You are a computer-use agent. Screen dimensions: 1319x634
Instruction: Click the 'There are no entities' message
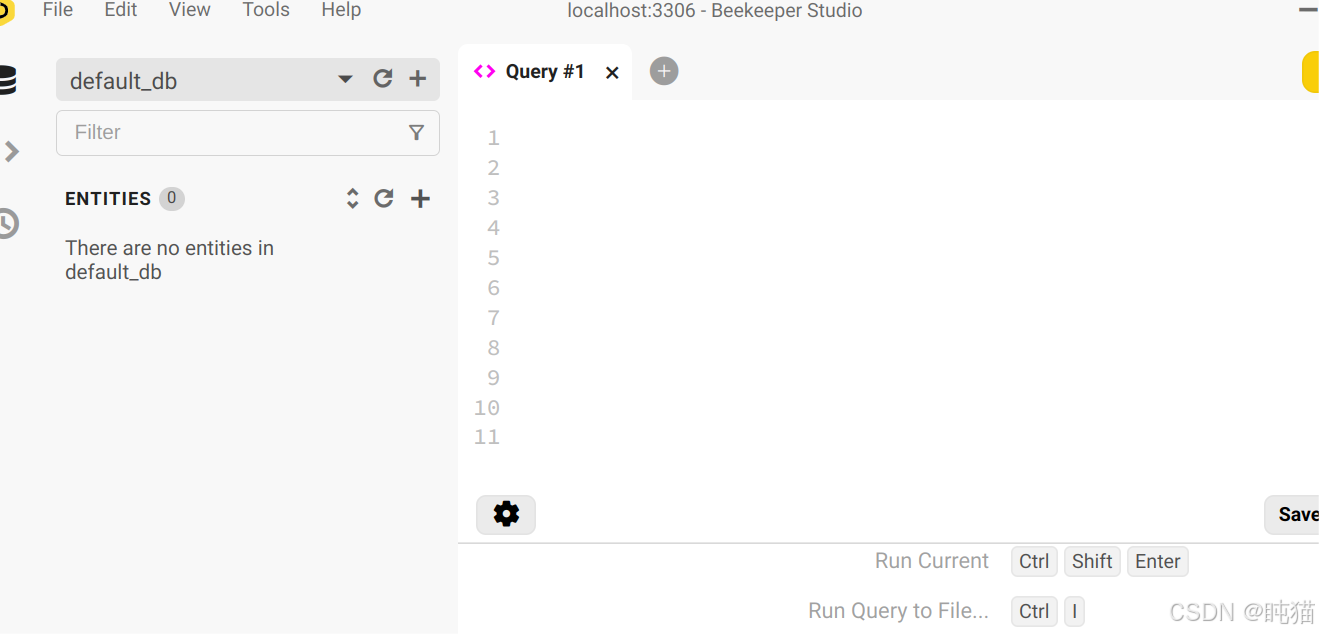pyautogui.click(x=169, y=260)
